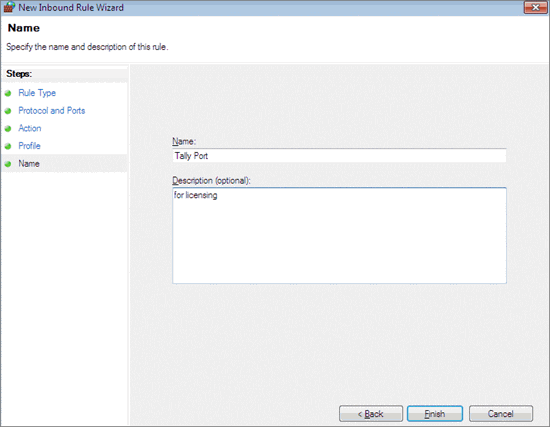Click the Name: field label

pos(184,141)
